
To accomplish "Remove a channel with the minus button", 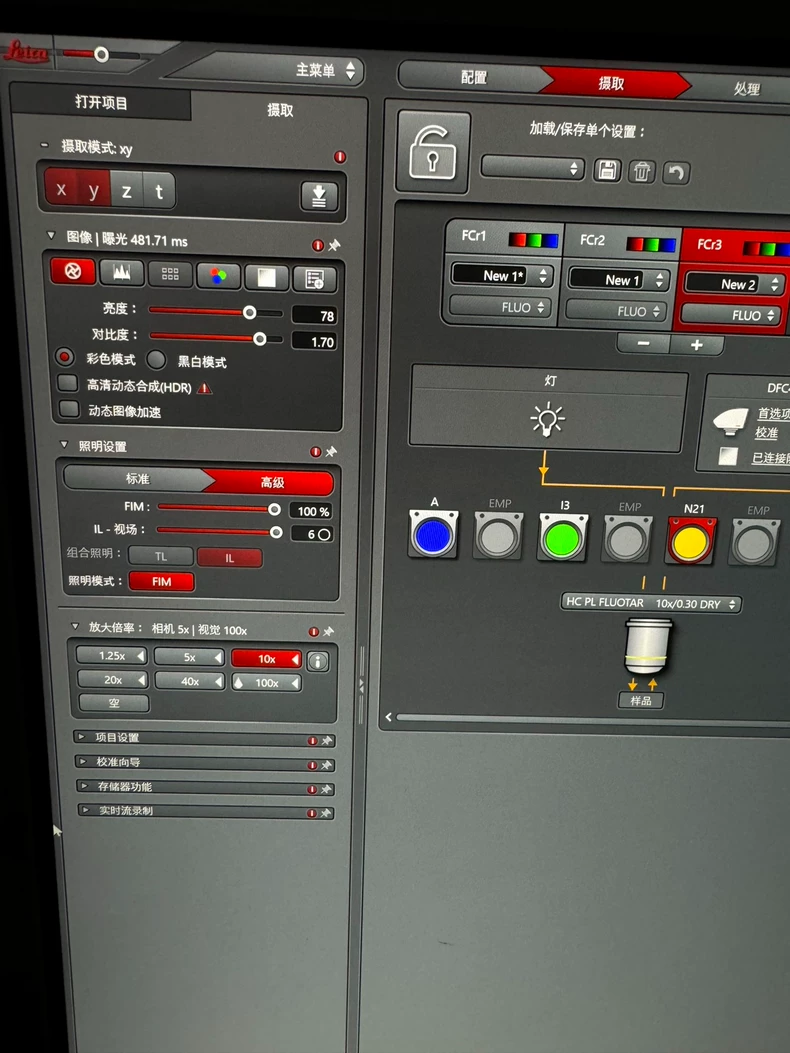I will [x=644, y=343].
